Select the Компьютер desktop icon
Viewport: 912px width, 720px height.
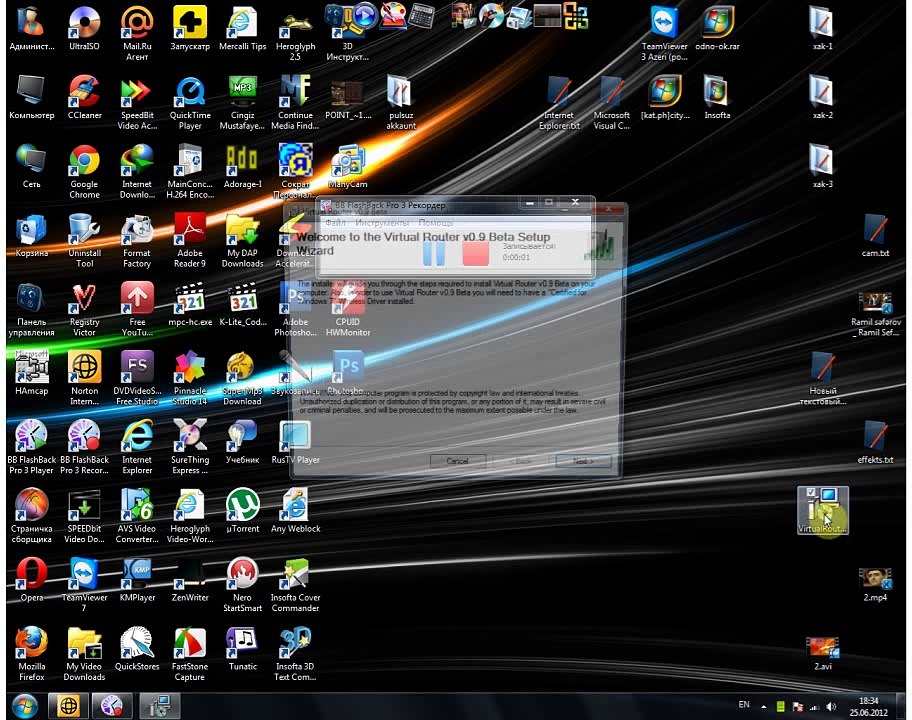[31, 97]
